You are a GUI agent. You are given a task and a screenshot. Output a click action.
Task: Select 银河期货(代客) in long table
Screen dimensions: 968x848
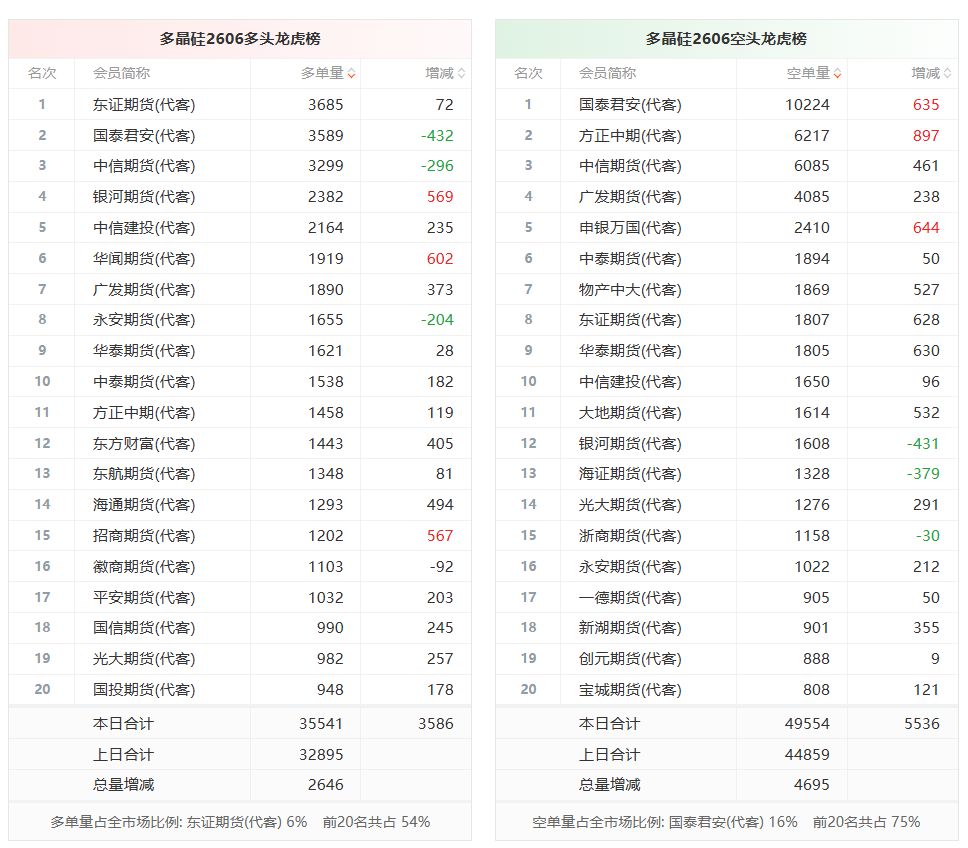(144, 196)
